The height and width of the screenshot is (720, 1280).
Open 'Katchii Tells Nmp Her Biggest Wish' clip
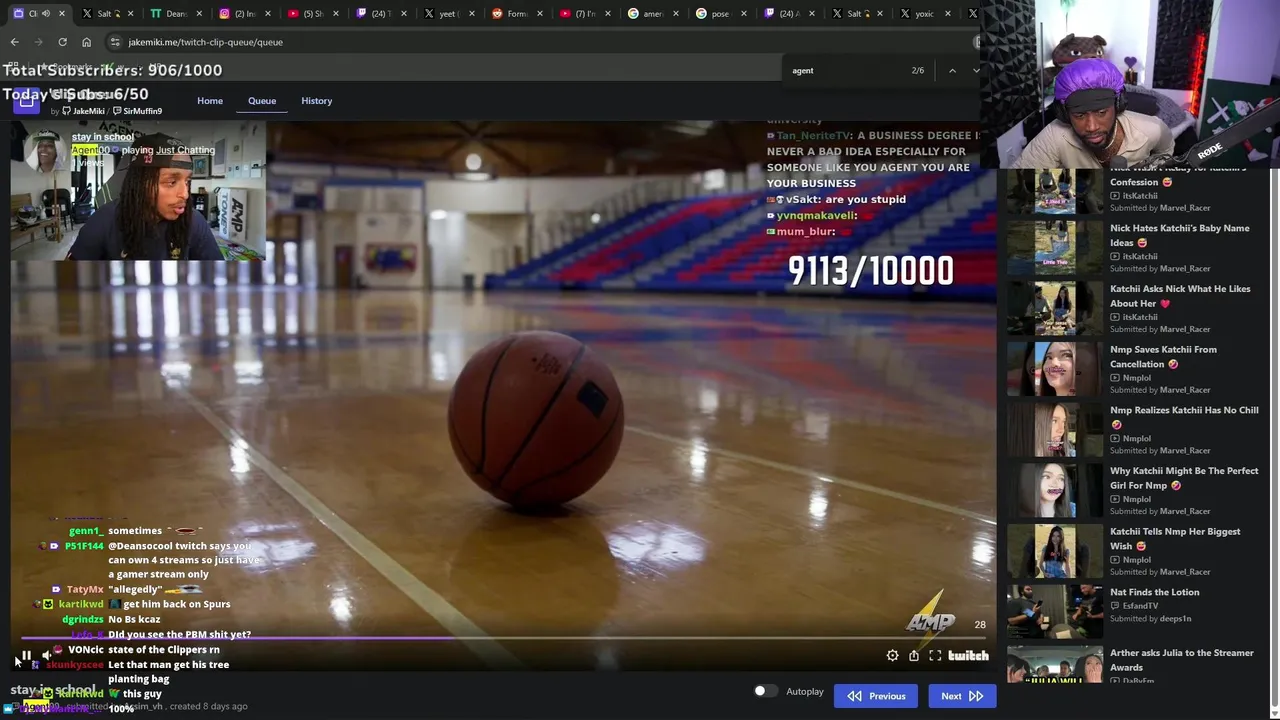[x=1175, y=539]
